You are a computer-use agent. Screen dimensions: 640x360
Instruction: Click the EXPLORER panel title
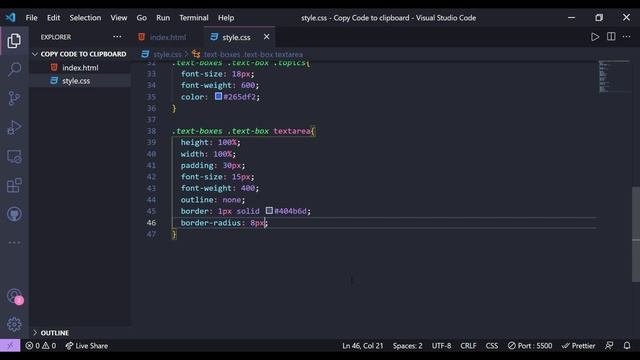point(56,37)
